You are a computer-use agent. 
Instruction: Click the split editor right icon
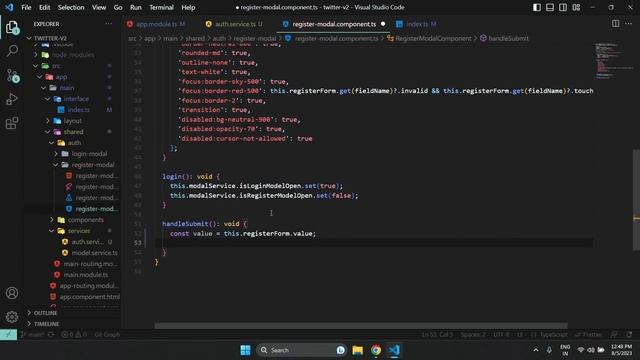pyautogui.click(x=616, y=24)
